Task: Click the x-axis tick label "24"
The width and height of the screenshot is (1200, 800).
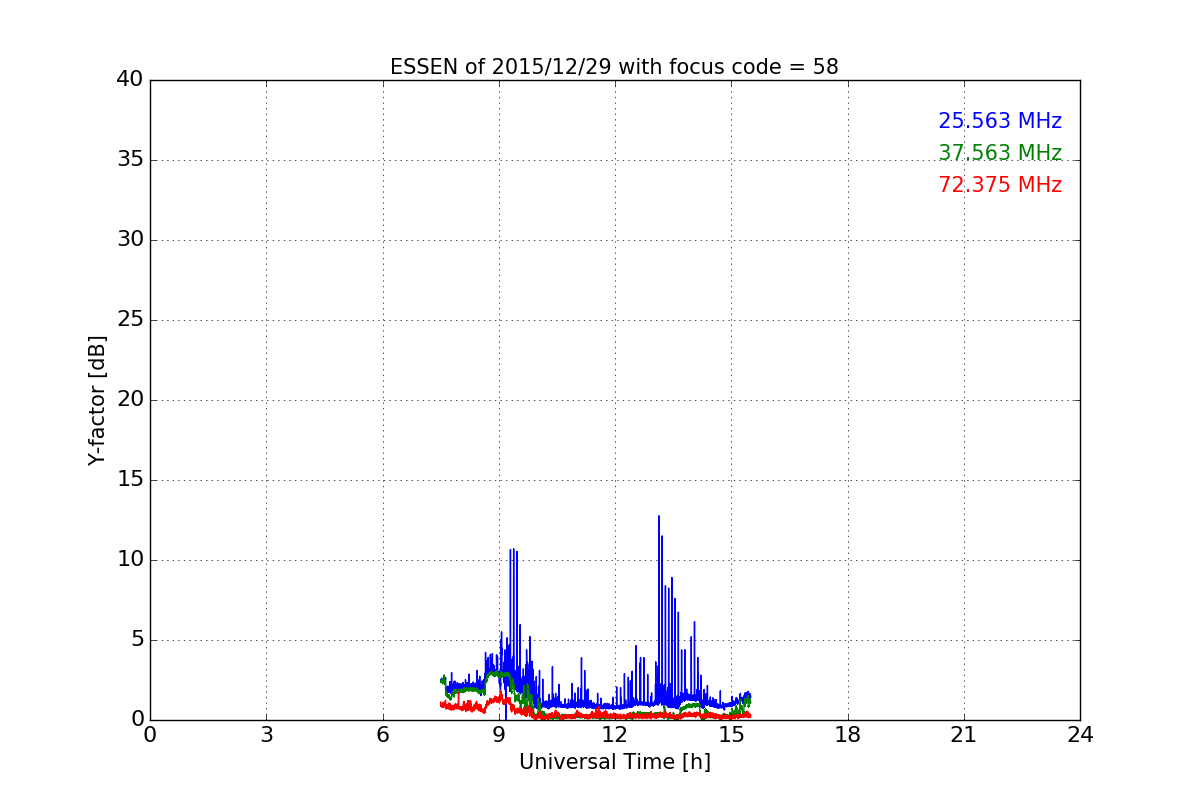Action: point(1080,735)
